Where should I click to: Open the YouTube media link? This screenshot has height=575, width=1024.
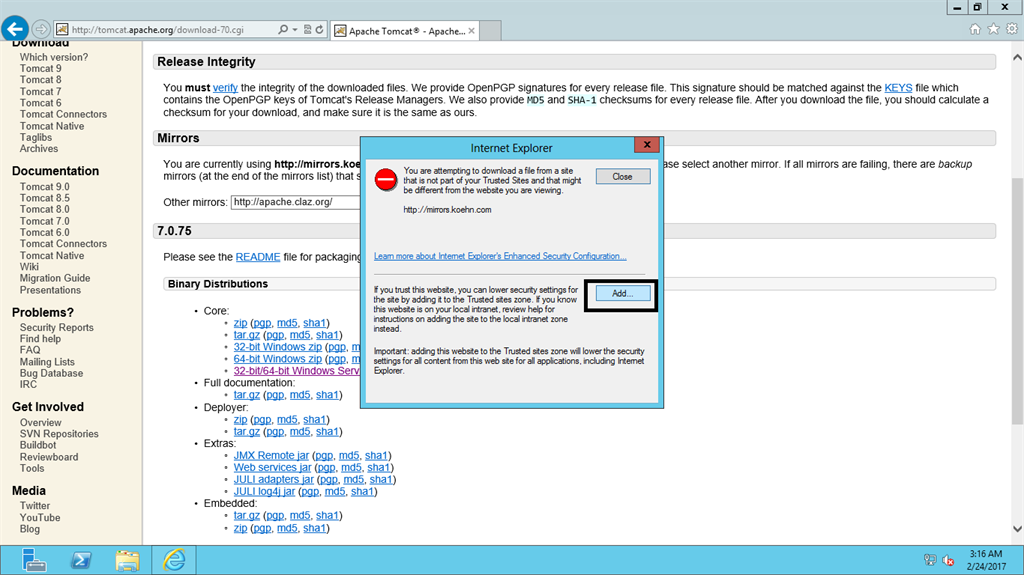pyautogui.click(x=40, y=518)
